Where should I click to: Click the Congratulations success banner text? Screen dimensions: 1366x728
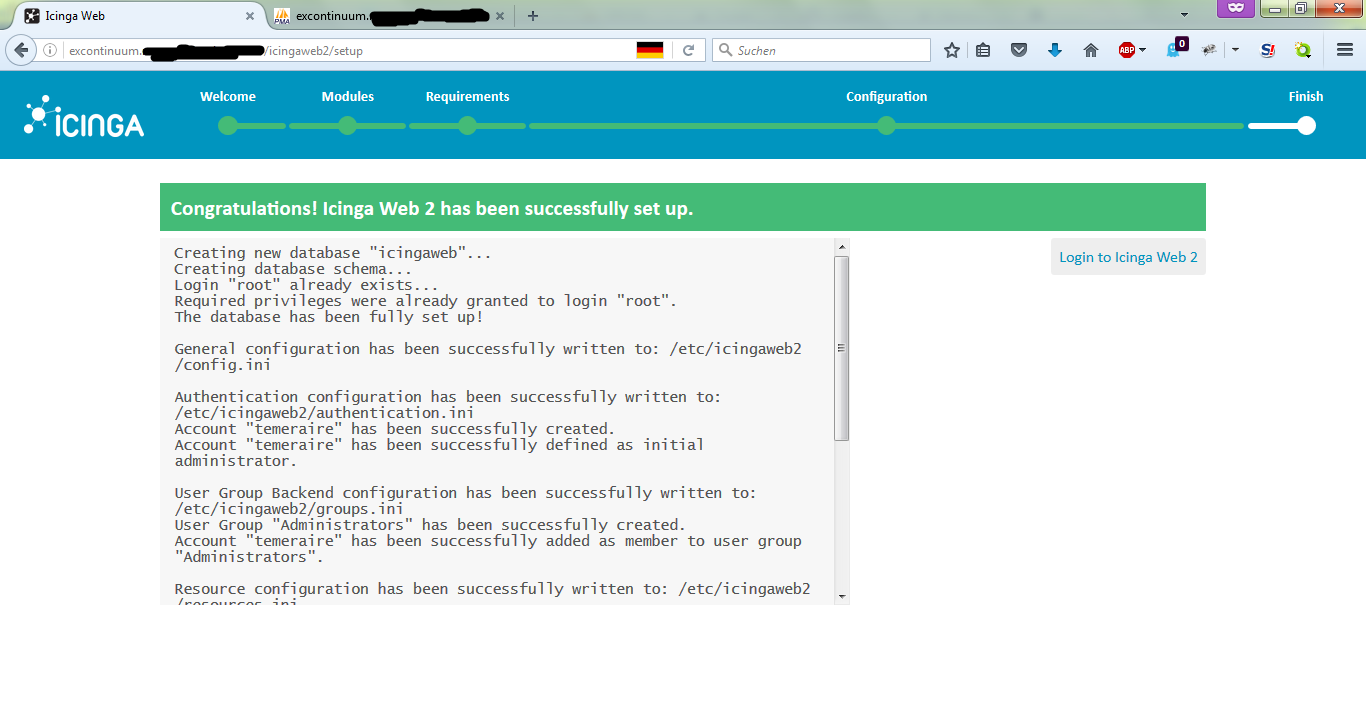point(432,208)
